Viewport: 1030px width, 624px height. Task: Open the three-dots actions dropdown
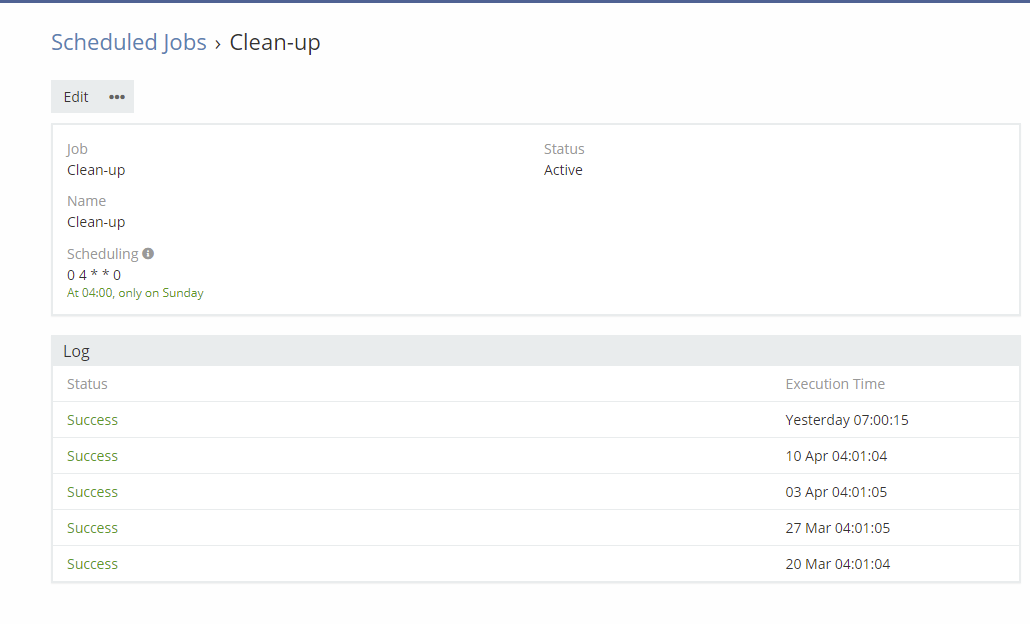pyautogui.click(x=117, y=97)
